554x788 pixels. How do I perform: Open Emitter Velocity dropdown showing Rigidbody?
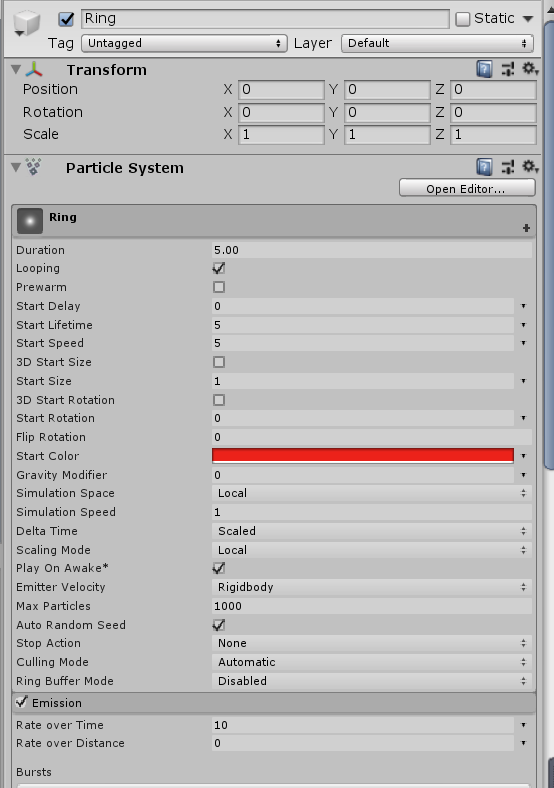pos(372,587)
